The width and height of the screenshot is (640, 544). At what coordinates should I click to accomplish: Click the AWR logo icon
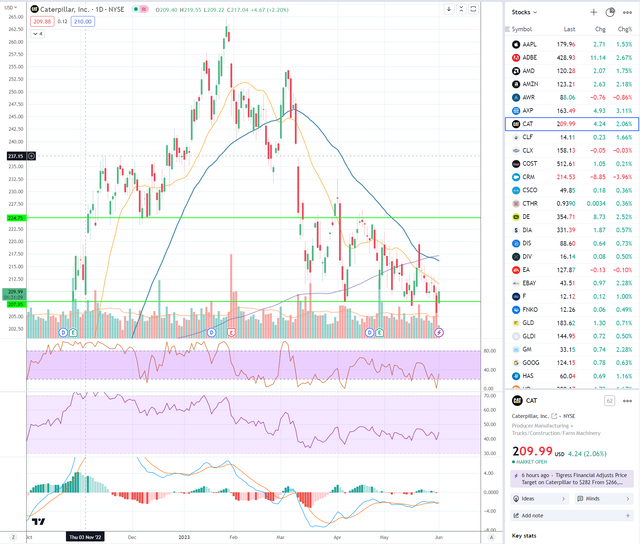(516, 97)
